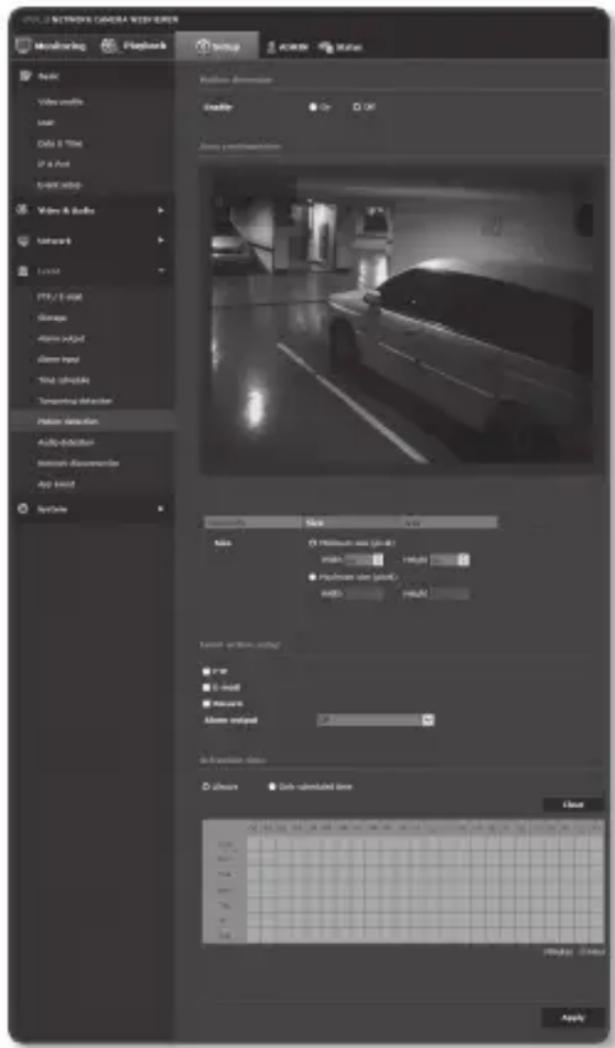Screen dimensions: 615x1048
Task: Click the Clear schedule button
Action: tap(573, 805)
